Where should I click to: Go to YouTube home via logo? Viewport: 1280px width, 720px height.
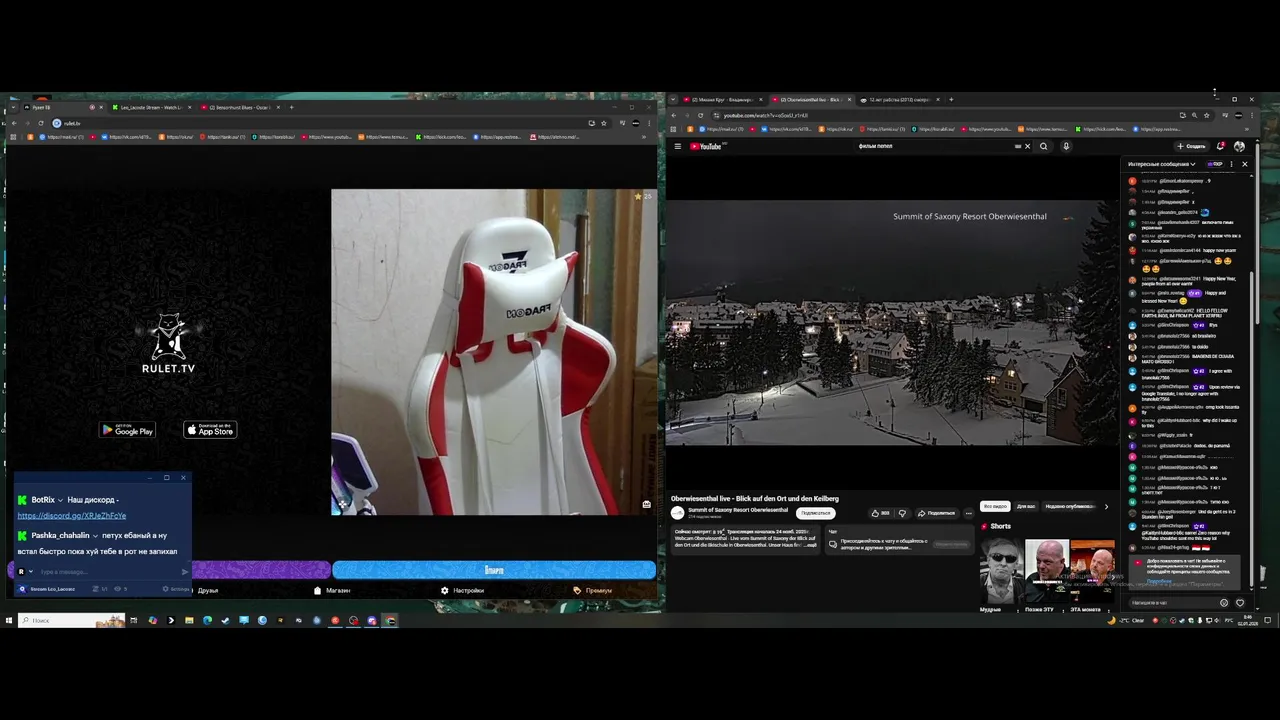(x=706, y=146)
